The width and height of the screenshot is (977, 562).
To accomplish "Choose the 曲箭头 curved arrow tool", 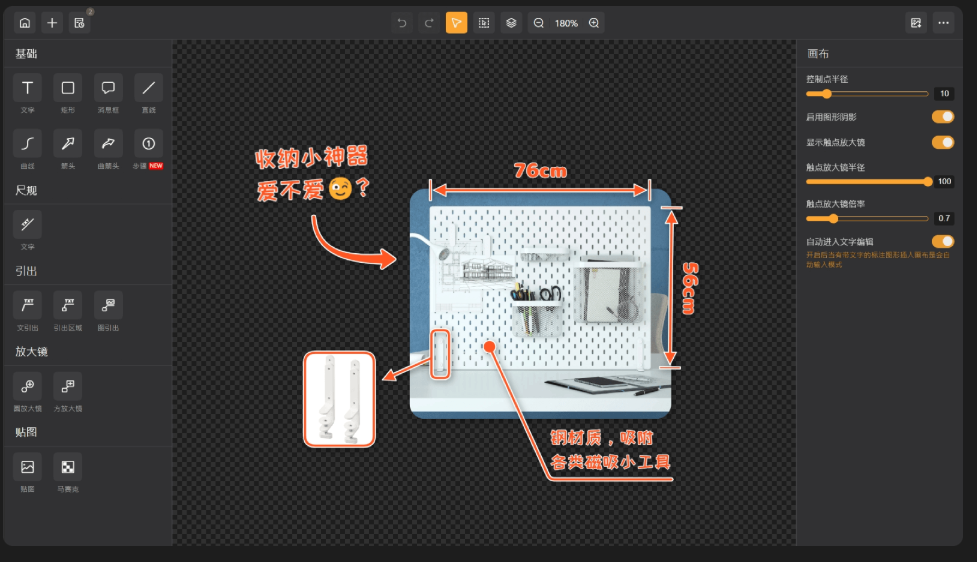I will [x=108, y=143].
